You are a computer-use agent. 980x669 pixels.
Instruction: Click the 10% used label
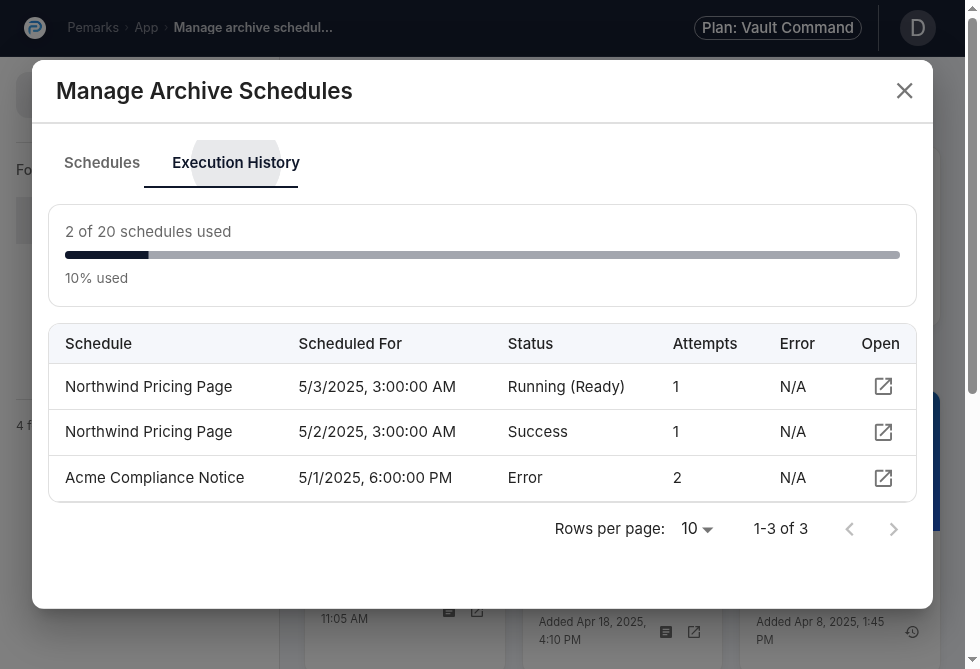[x=96, y=278]
